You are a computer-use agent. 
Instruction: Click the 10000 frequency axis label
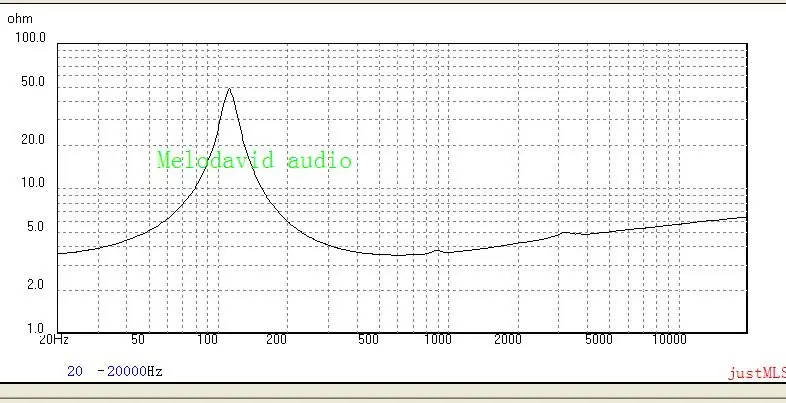click(669, 339)
